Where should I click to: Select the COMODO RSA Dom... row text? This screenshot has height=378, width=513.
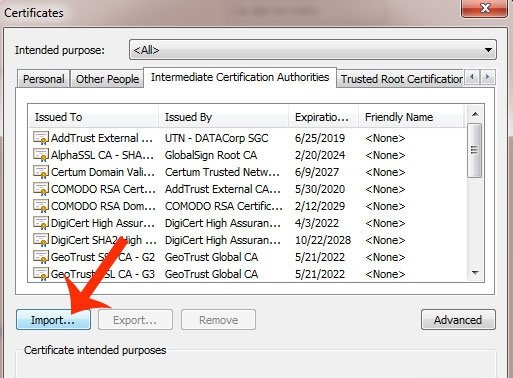tap(103, 206)
